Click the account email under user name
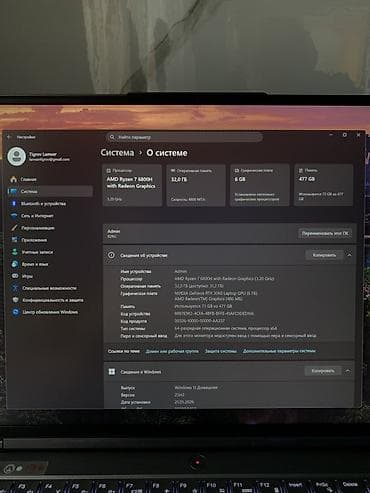This screenshot has width=370, height=493. (x=49, y=160)
